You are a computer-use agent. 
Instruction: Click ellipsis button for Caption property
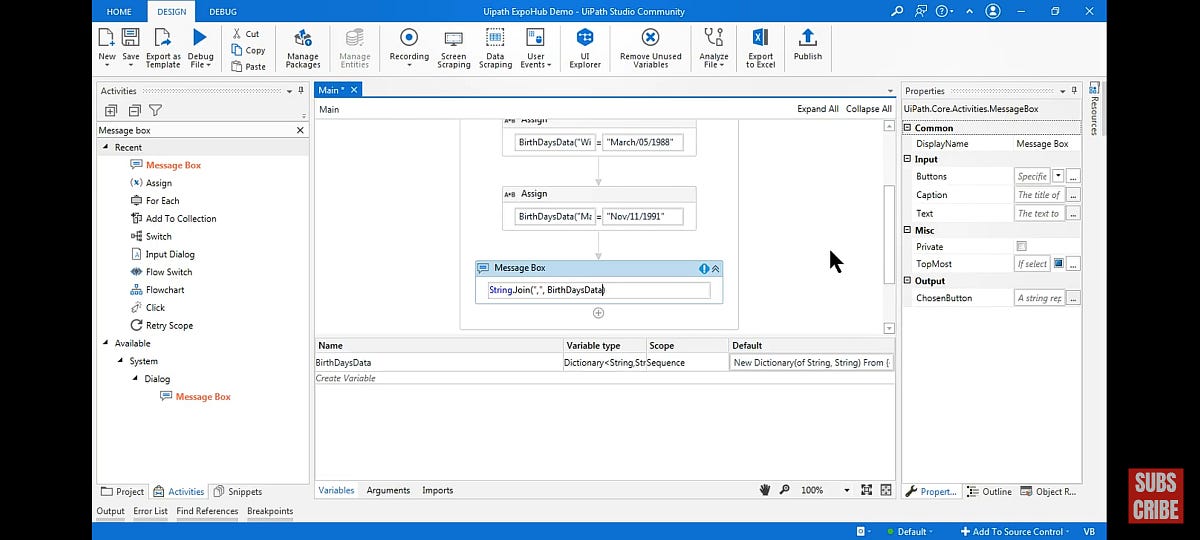[x=1073, y=195]
